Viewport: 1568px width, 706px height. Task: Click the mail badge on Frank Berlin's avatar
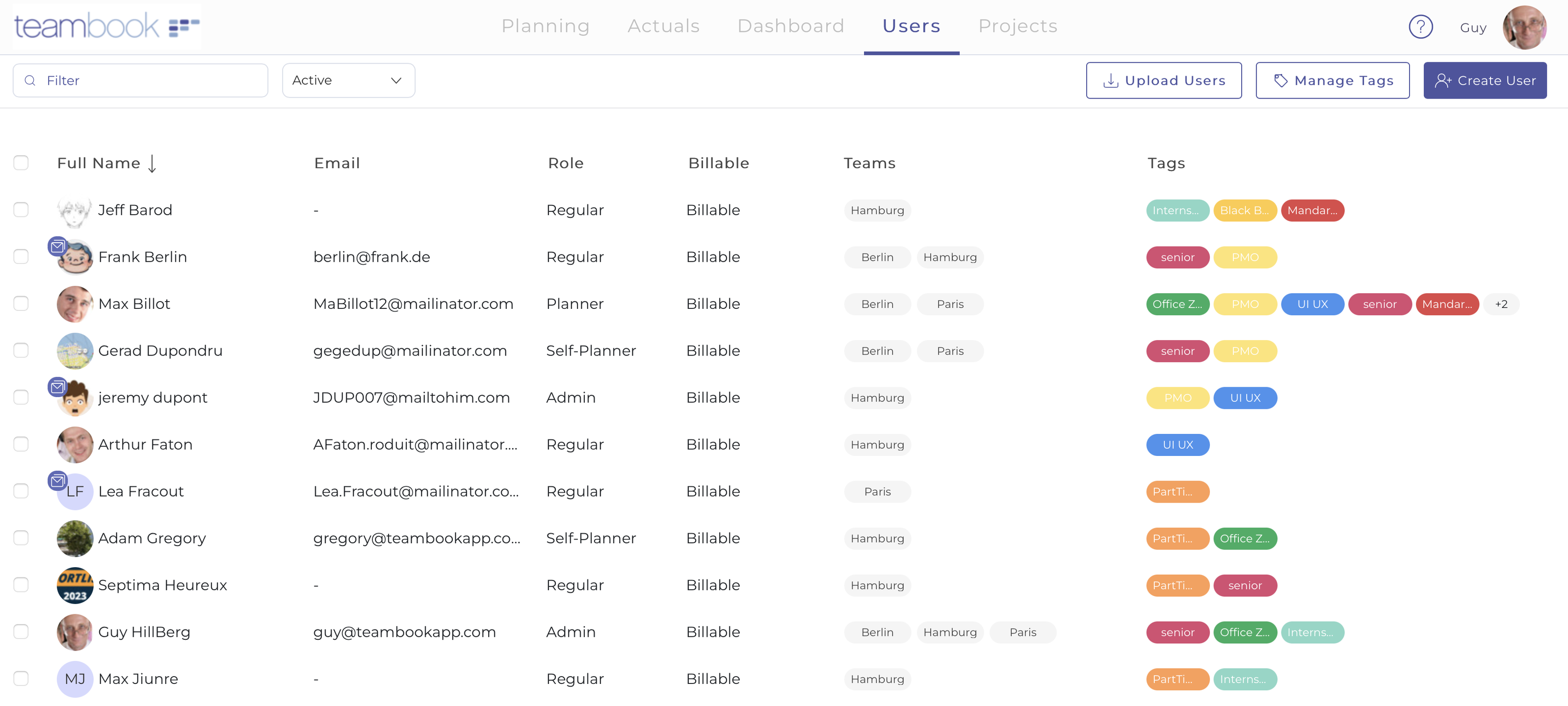pyautogui.click(x=57, y=246)
